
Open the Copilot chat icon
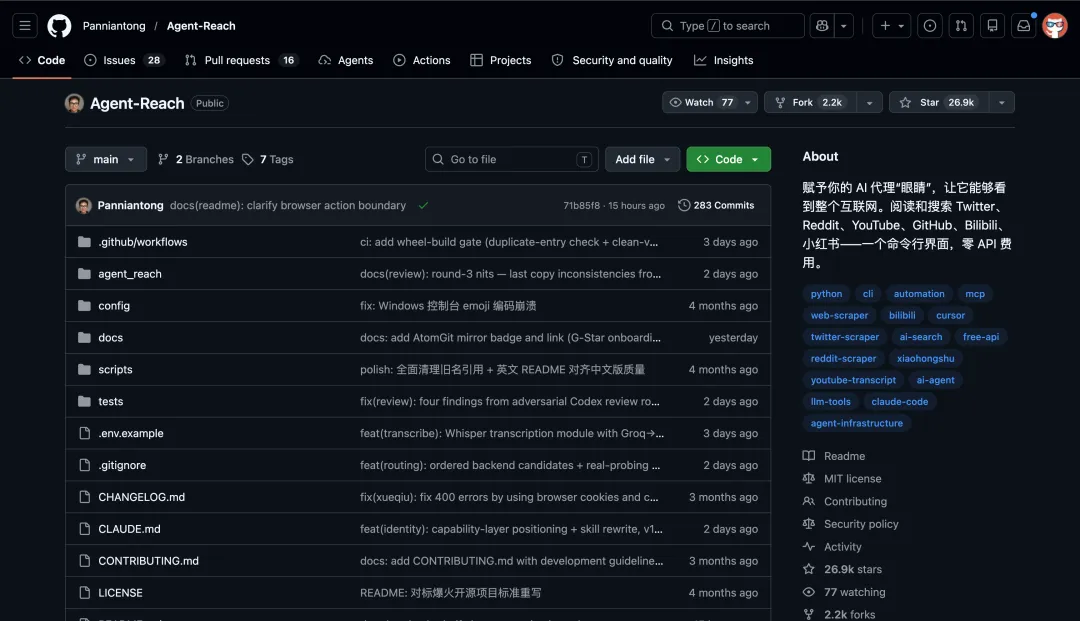point(822,26)
